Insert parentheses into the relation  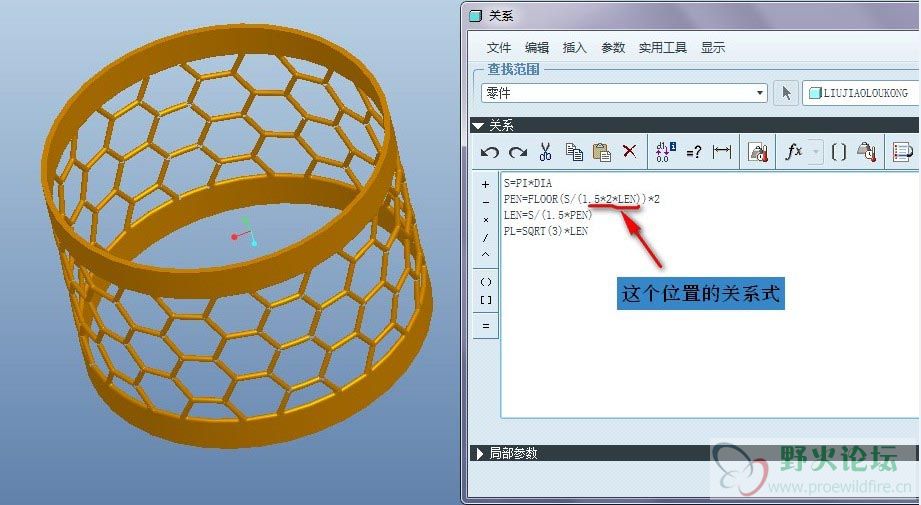coord(486,282)
